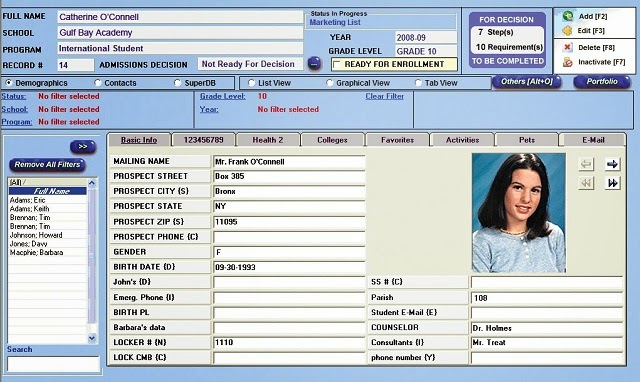The height and width of the screenshot is (382, 640).
Task: Click the Mailing Name field
Action: coord(289,162)
